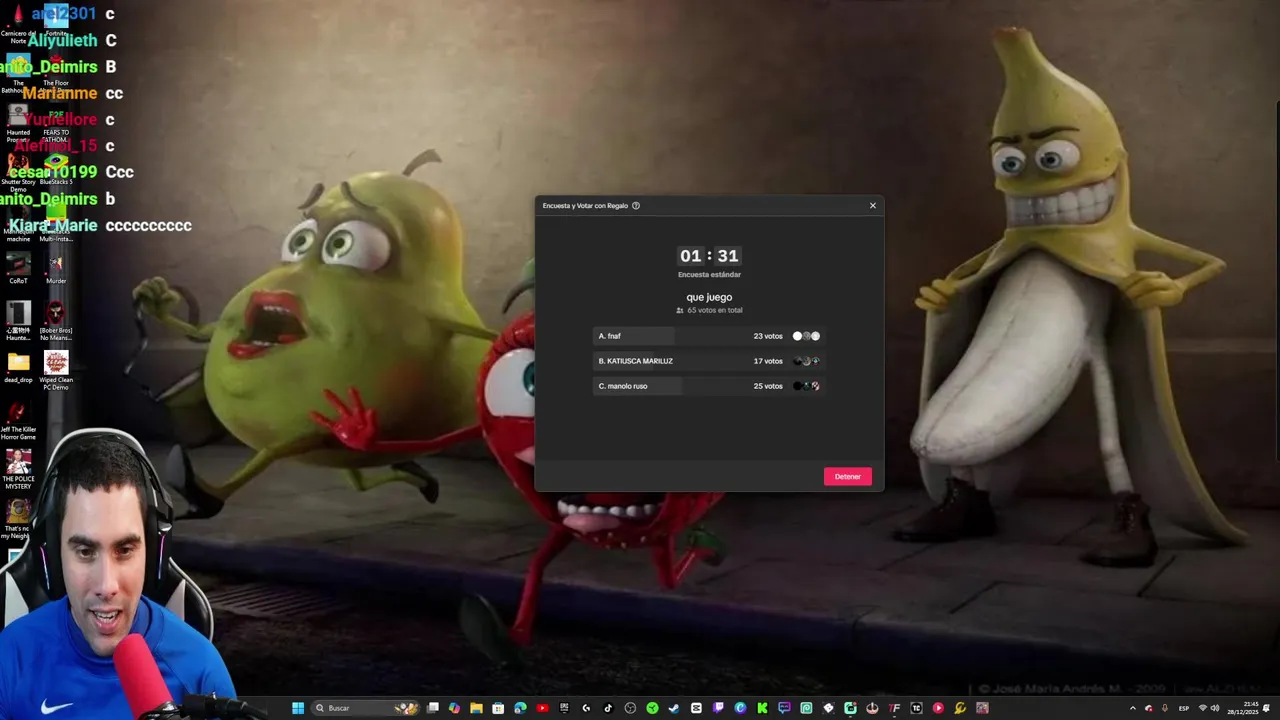Open Steam from the taskbar

point(674,708)
